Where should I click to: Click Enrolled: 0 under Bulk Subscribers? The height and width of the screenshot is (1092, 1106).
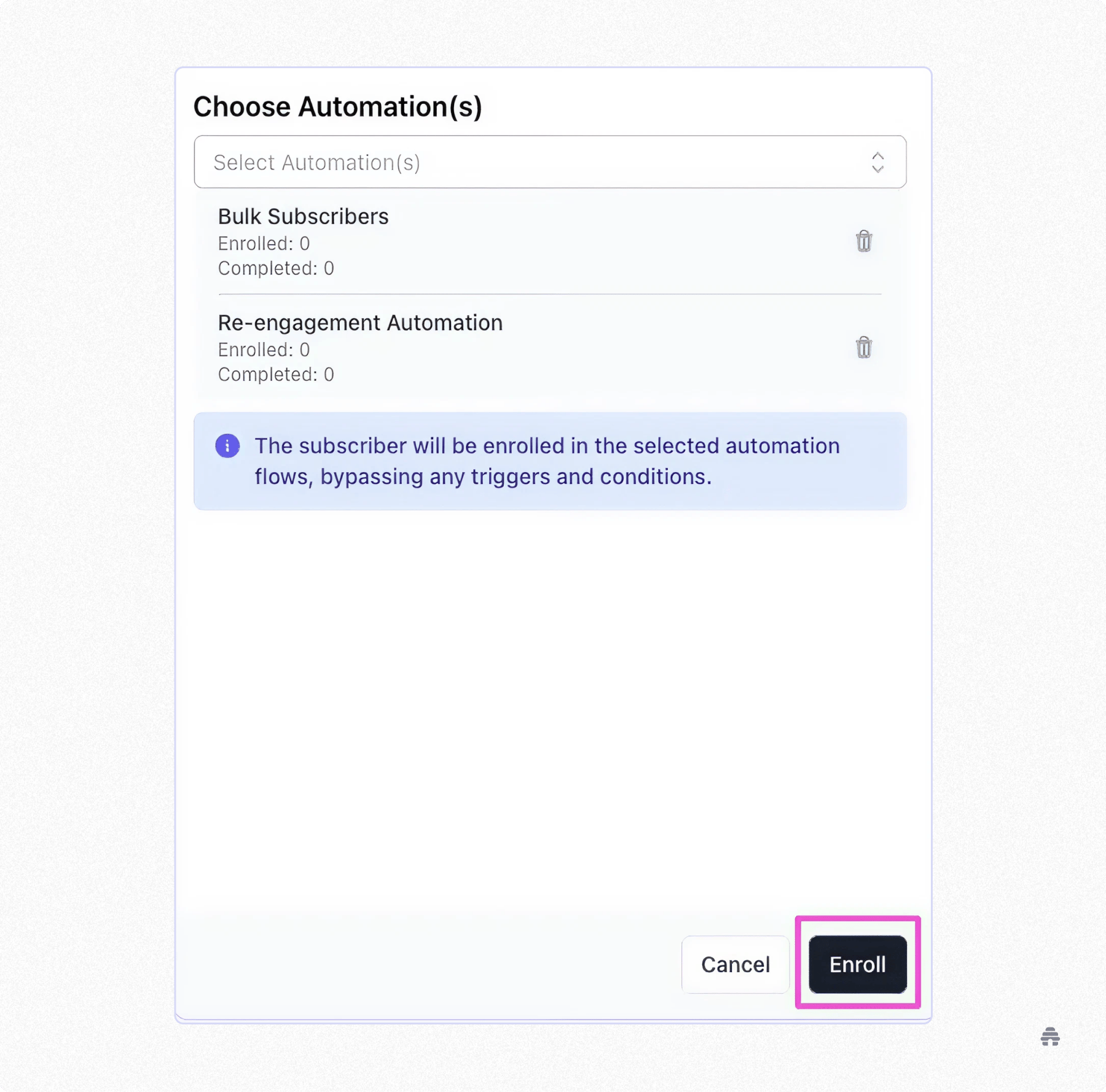pyautogui.click(x=264, y=243)
